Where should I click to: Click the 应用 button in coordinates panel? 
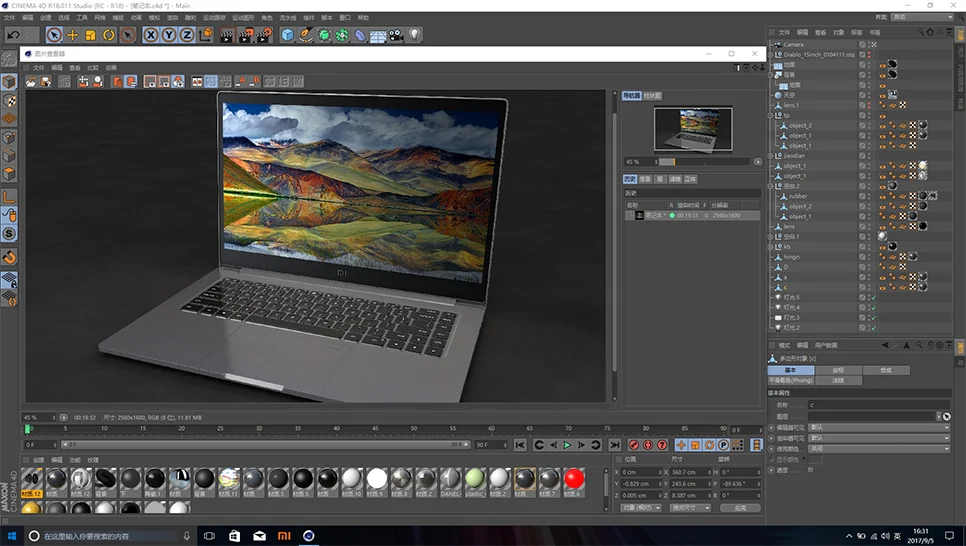740,508
